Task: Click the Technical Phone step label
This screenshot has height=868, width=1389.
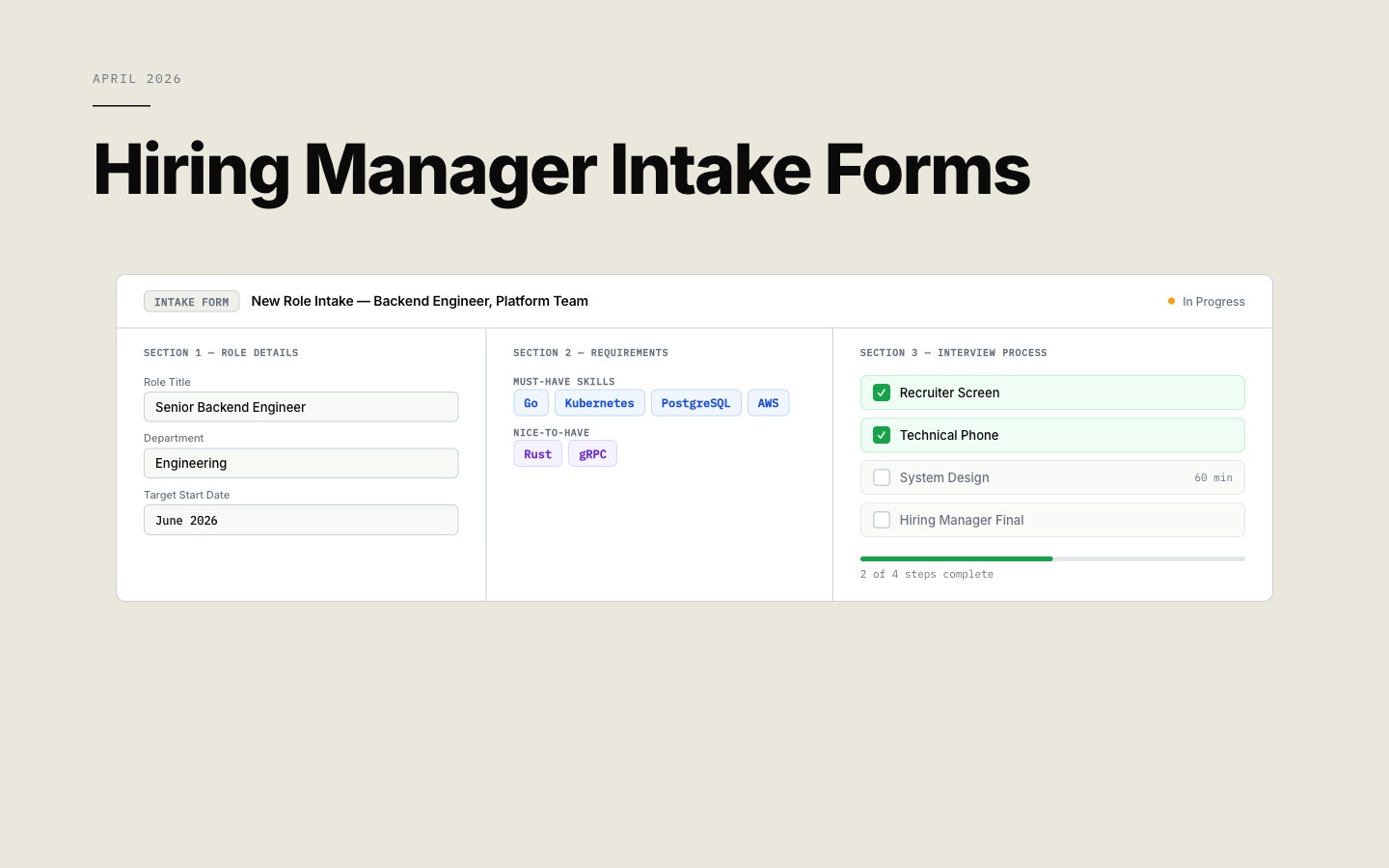Action: point(949,435)
